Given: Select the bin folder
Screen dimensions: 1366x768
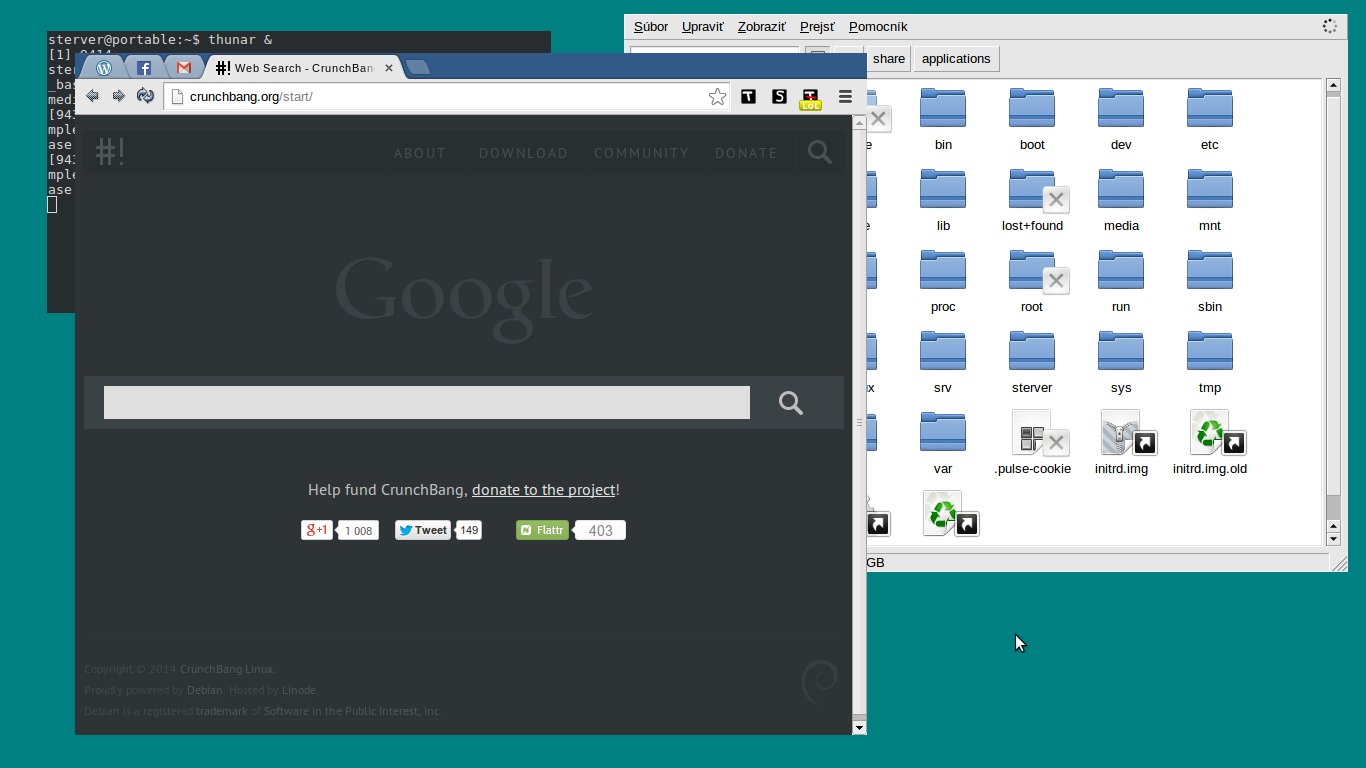Looking at the screenshot, I should tap(943, 119).
